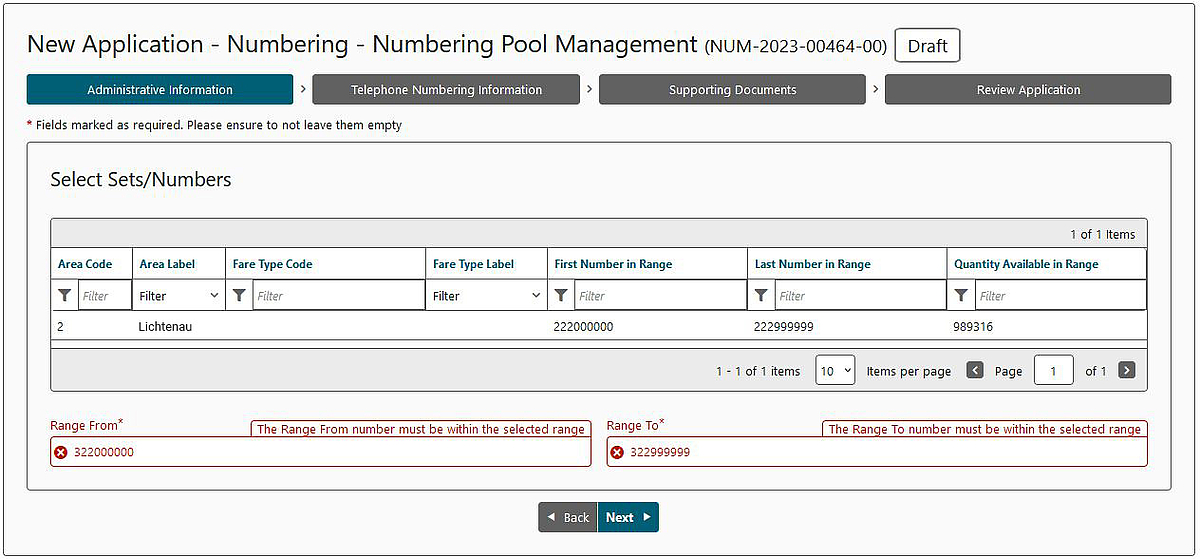Click the Back button

[x=568, y=517]
